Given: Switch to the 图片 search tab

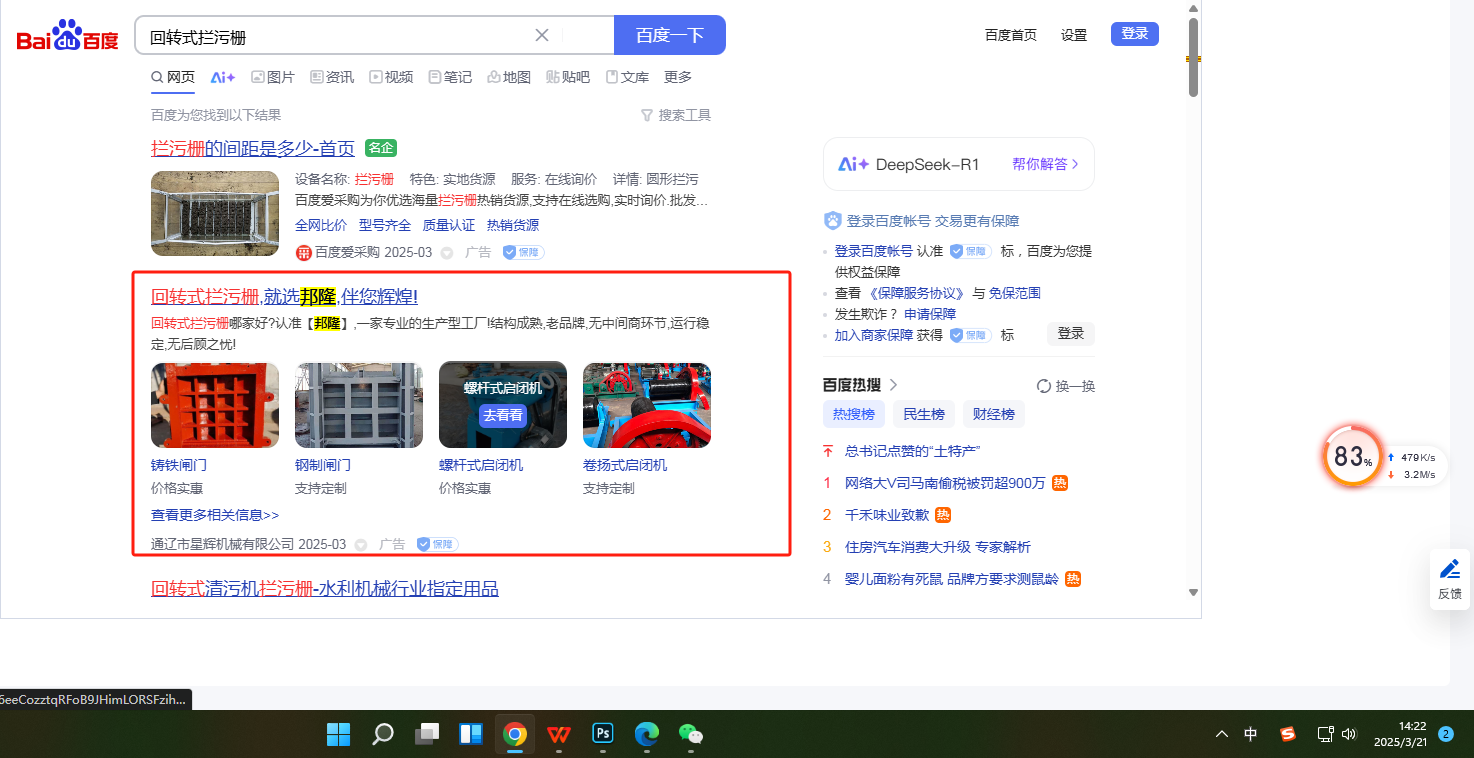Looking at the screenshot, I should [272, 77].
